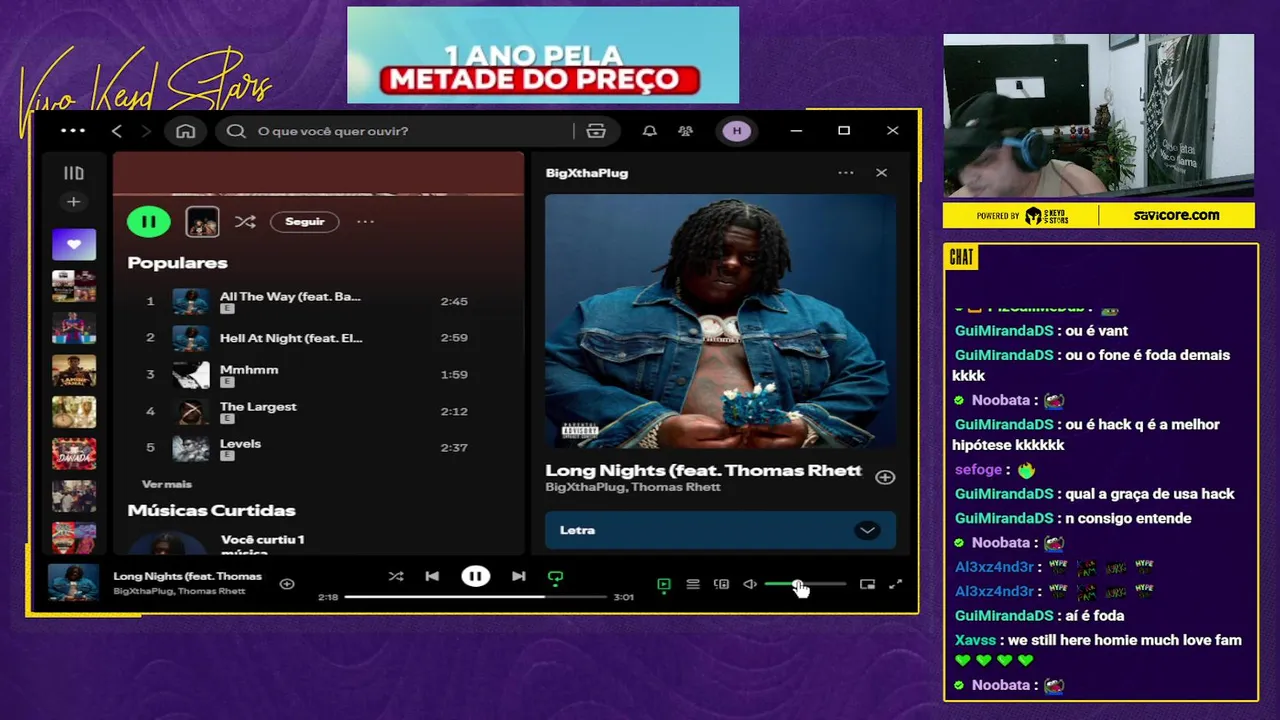The image size is (1280, 720).
Task: Enter fullscreen mode icon
Action: (x=896, y=584)
